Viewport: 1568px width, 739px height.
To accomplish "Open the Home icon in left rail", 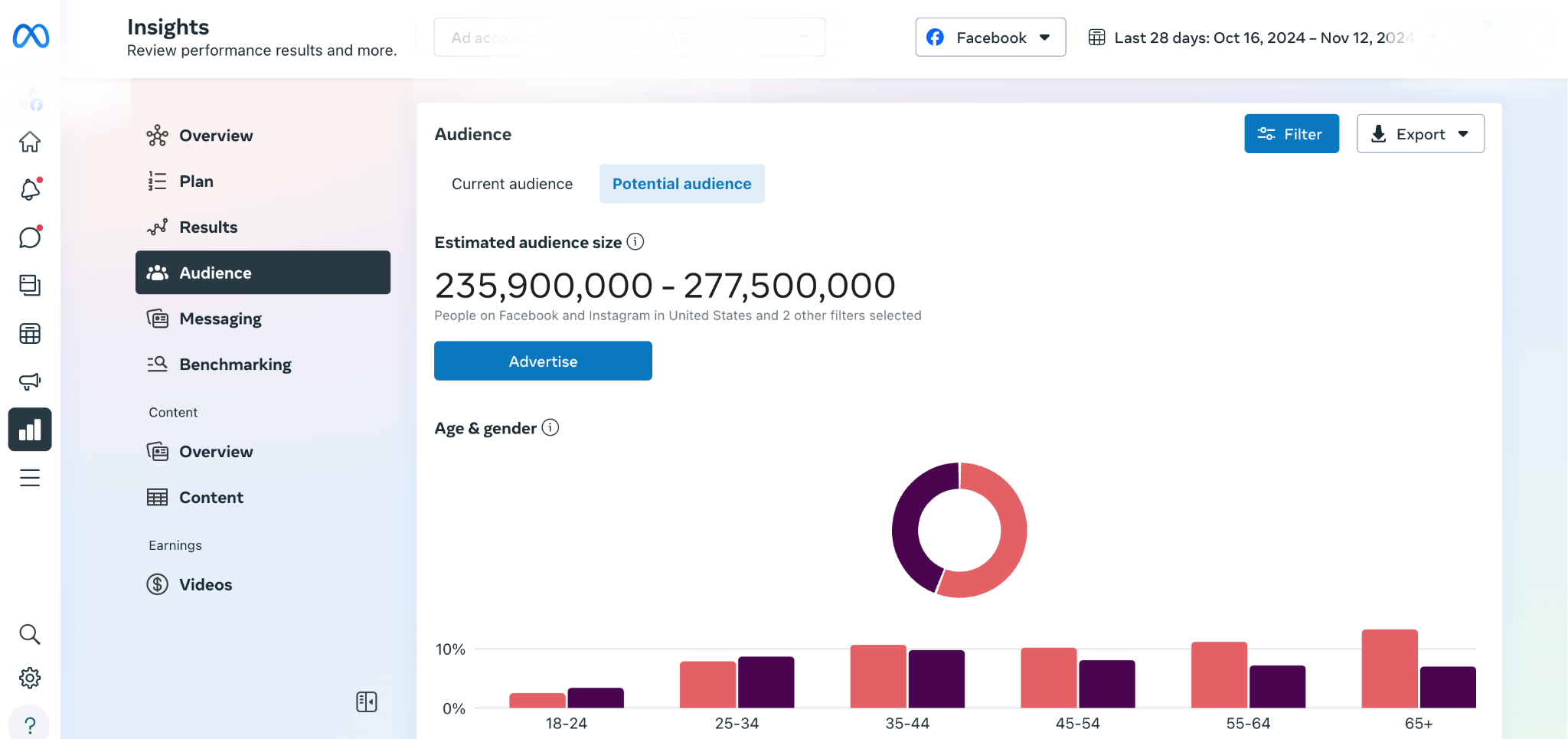I will coord(30,142).
